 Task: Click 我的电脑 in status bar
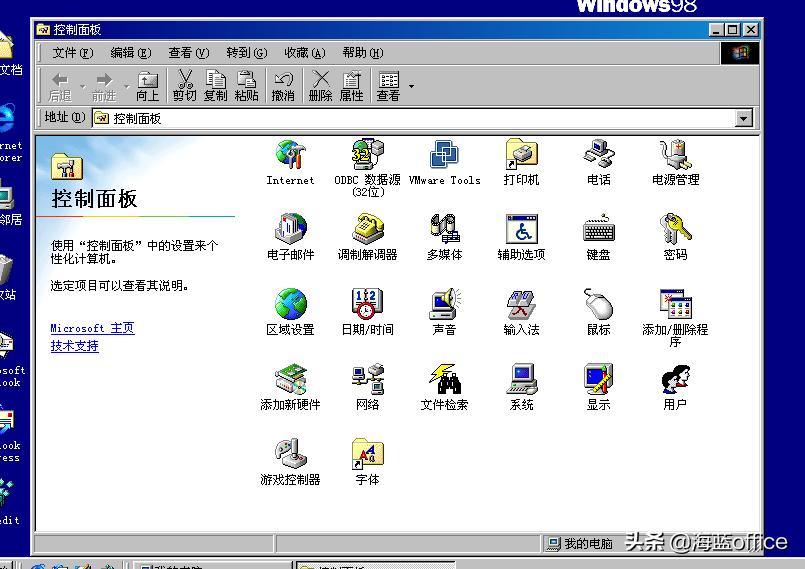point(580,543)
